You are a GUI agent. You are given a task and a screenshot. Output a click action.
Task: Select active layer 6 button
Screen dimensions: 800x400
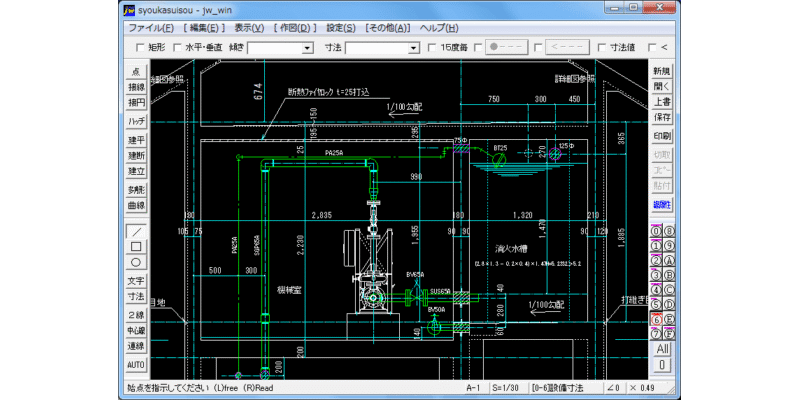click(x=656, y=320)
